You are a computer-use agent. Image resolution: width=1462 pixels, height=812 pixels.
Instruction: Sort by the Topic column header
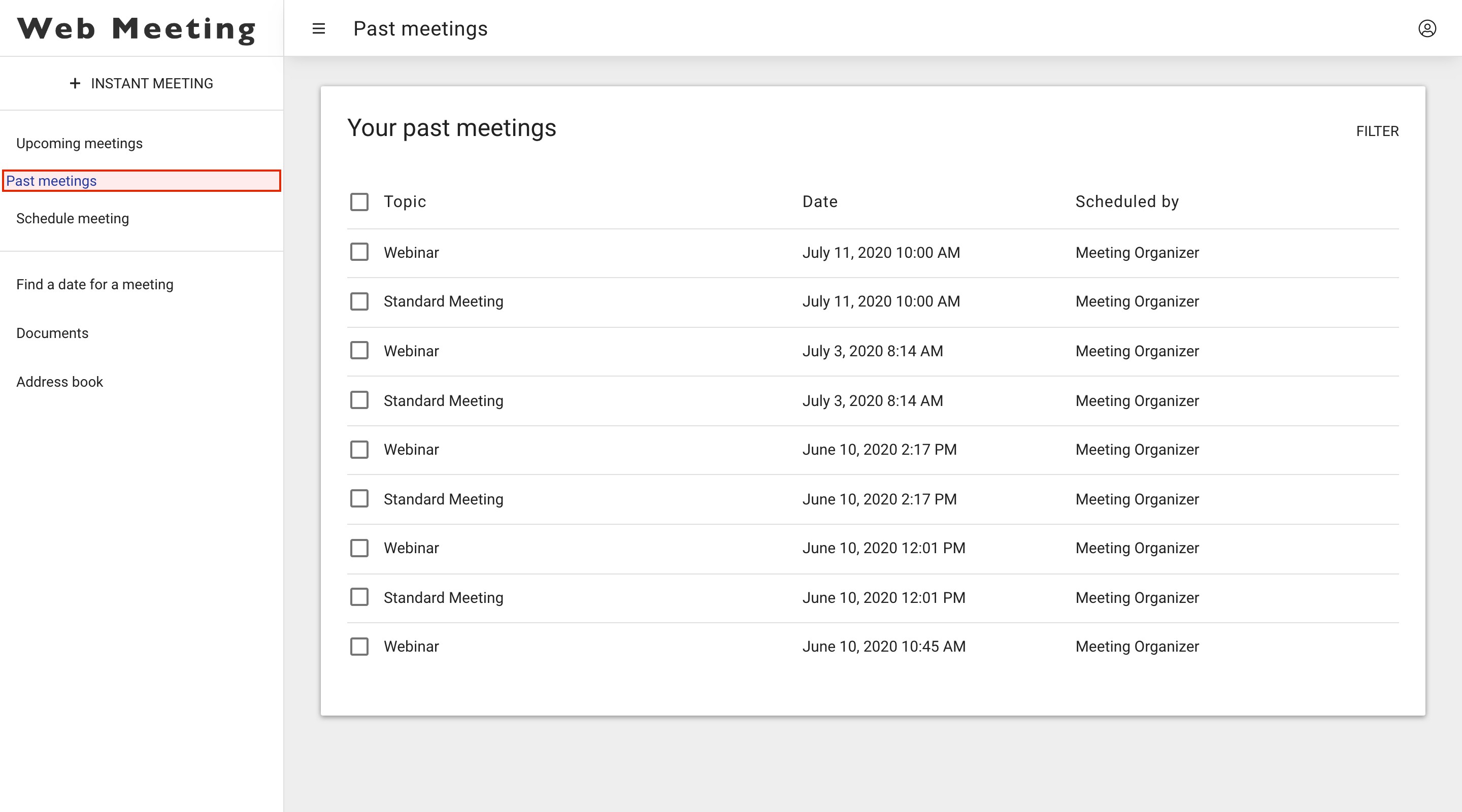click(405, 201)
